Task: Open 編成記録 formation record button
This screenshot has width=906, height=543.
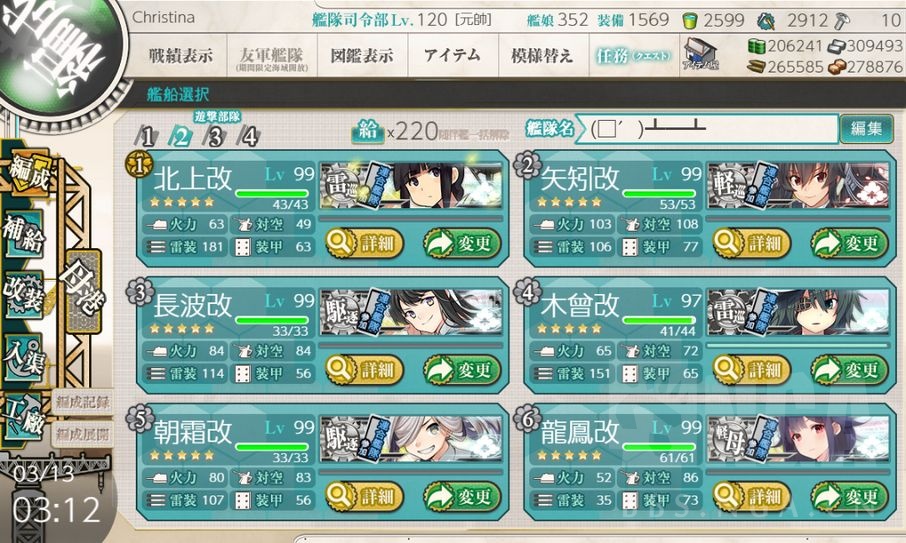Action: 82,402
